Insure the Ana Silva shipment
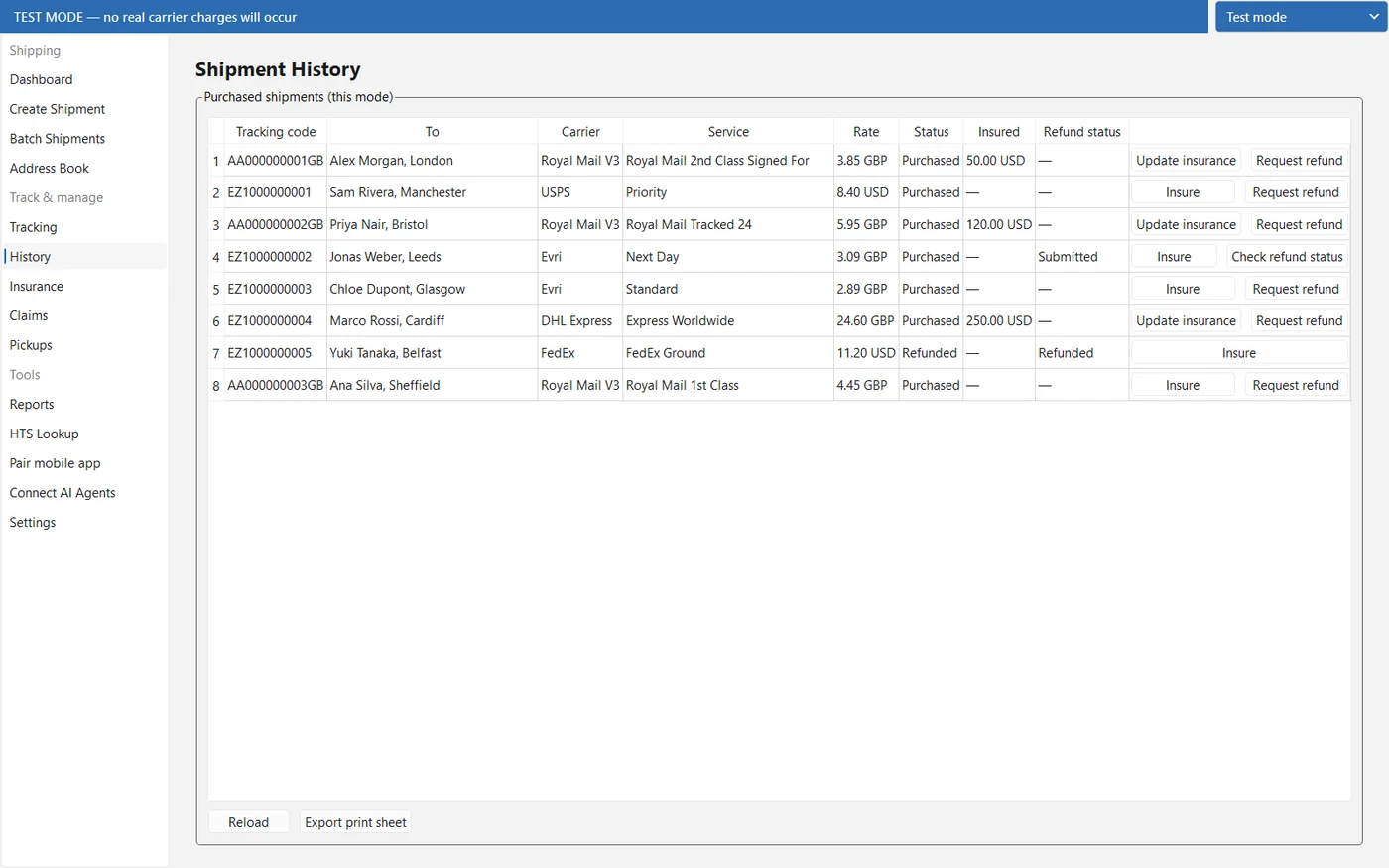 (1183, 385)
